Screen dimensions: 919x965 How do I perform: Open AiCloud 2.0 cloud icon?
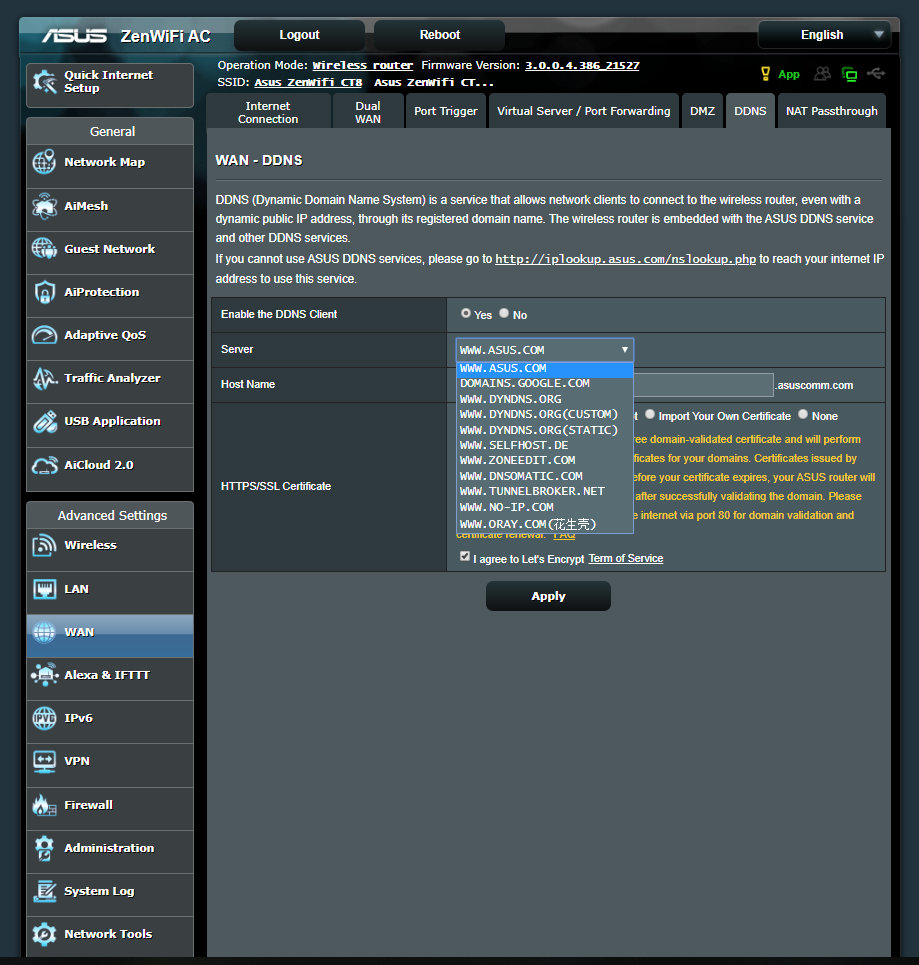pos(44,466)
